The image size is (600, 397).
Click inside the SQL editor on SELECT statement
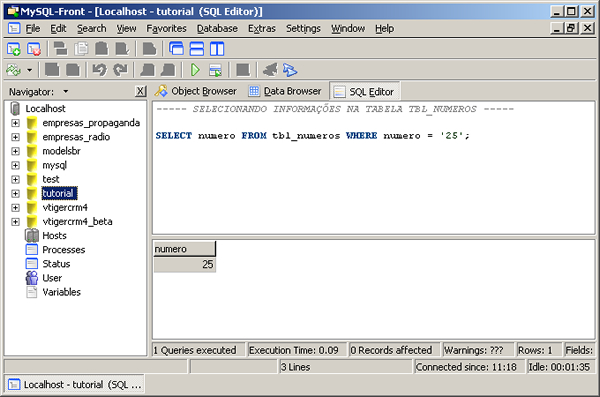tap(312, 136)
